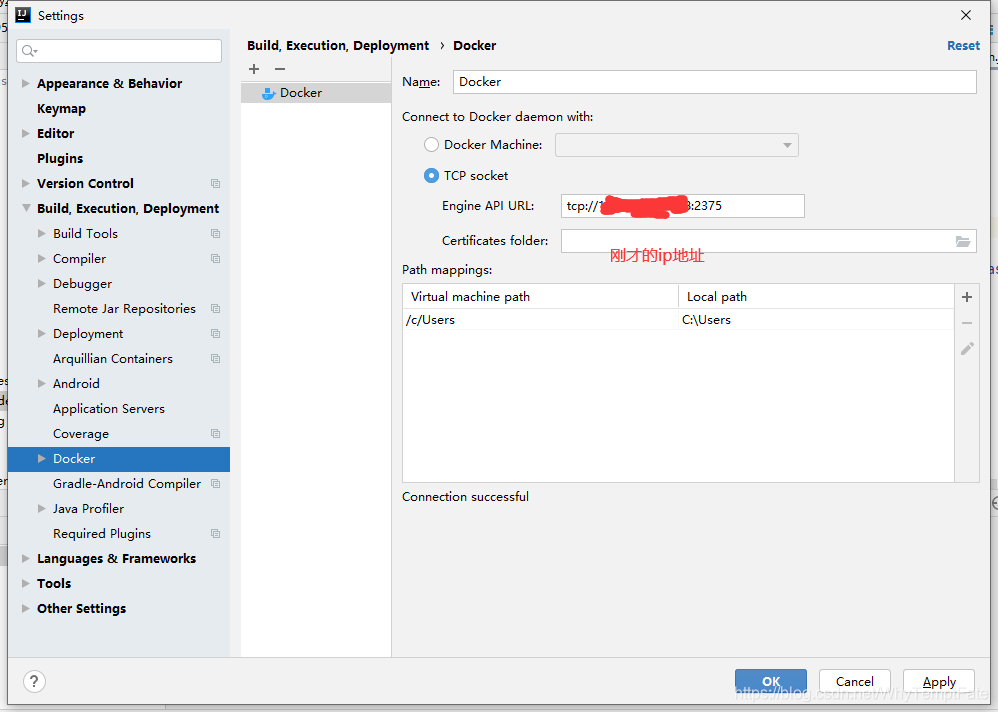
Task: Expand the Debugger node
Action: click(41, 283)
